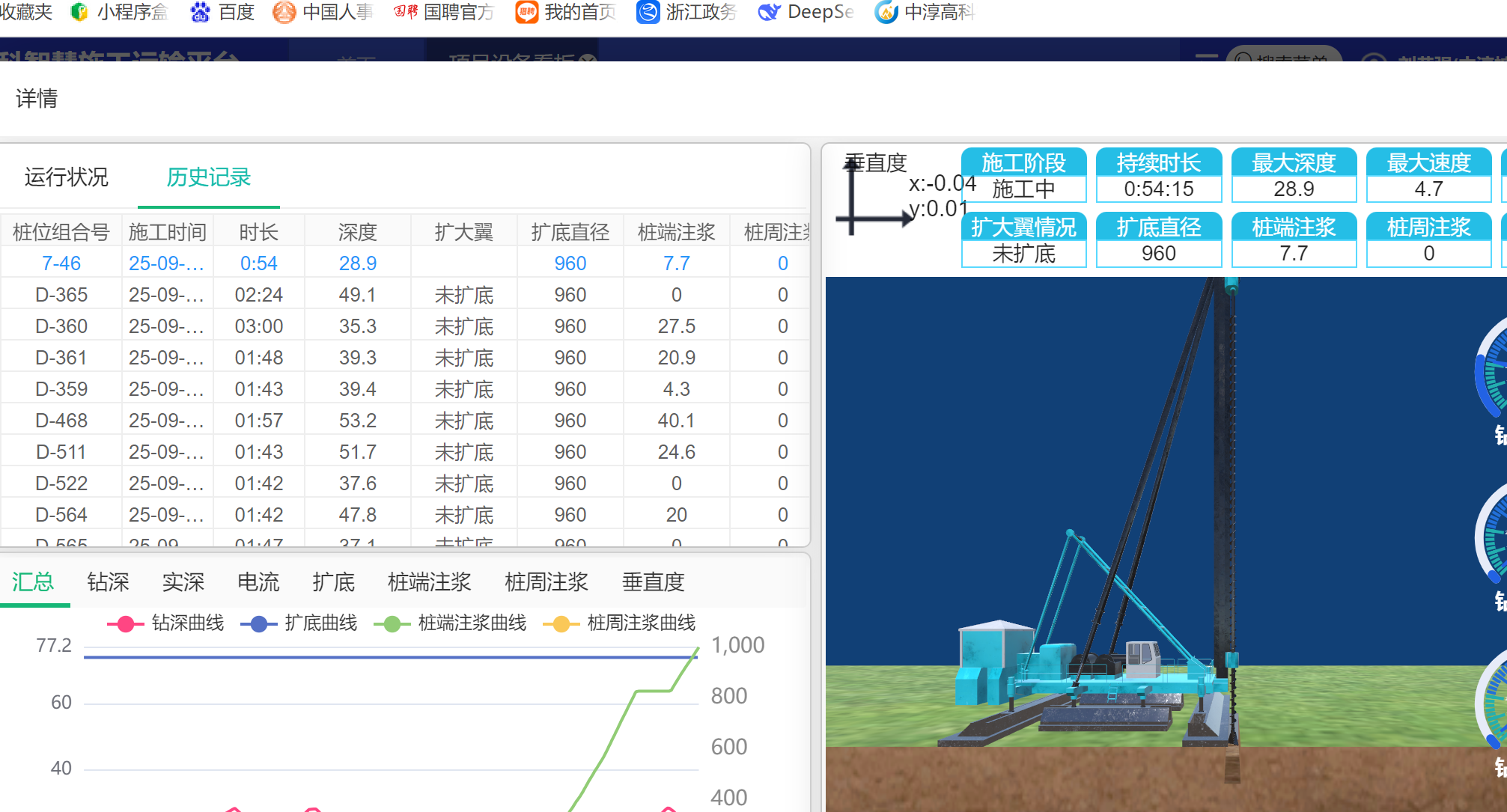Select the 历史记录 tab
The width and height of the screenshot is (1507, 812).
click(208, 177)
